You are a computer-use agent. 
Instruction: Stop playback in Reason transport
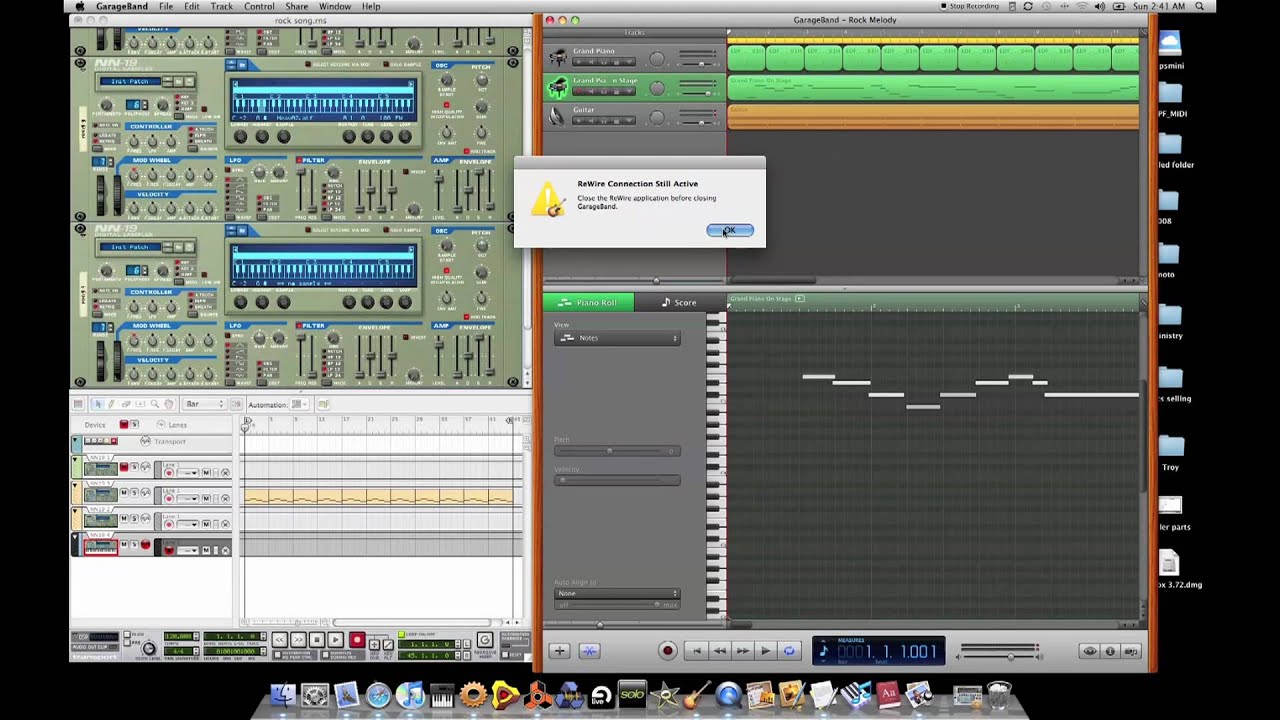pos(317,640)
